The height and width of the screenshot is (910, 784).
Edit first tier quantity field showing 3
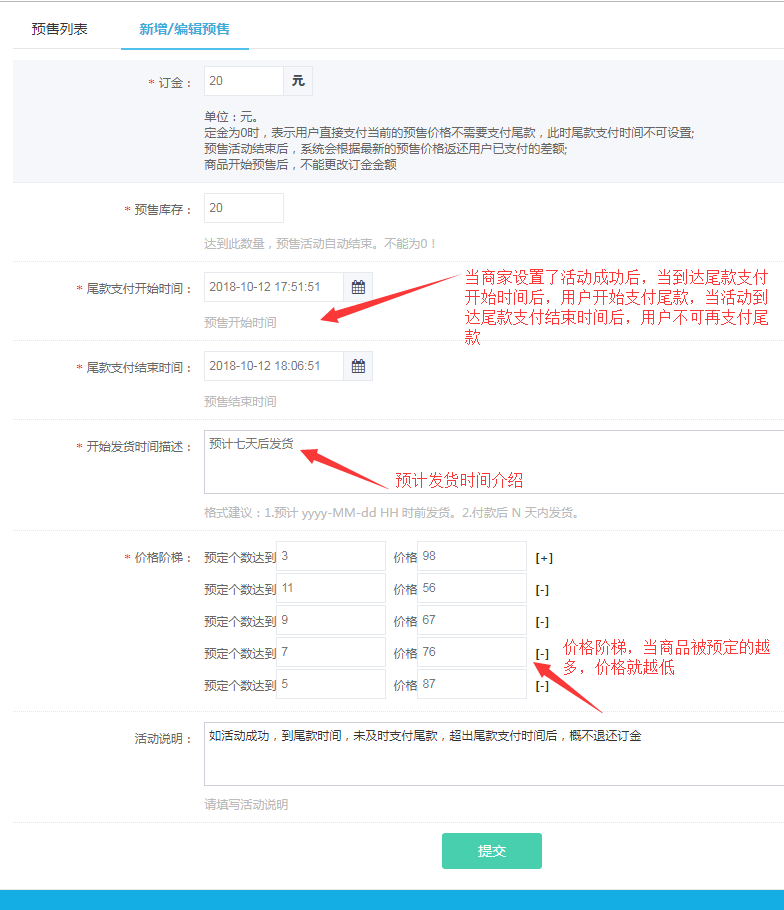tap(330, 556)
